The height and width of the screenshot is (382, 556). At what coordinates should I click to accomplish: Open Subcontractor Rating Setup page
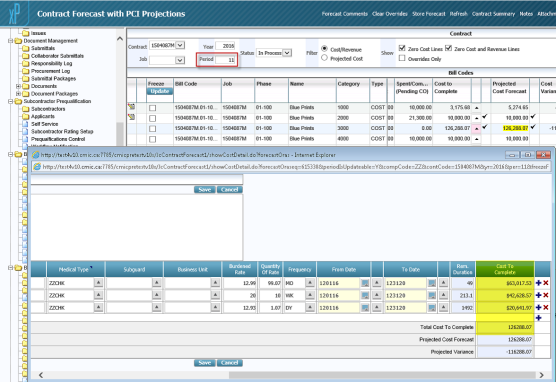58,131
